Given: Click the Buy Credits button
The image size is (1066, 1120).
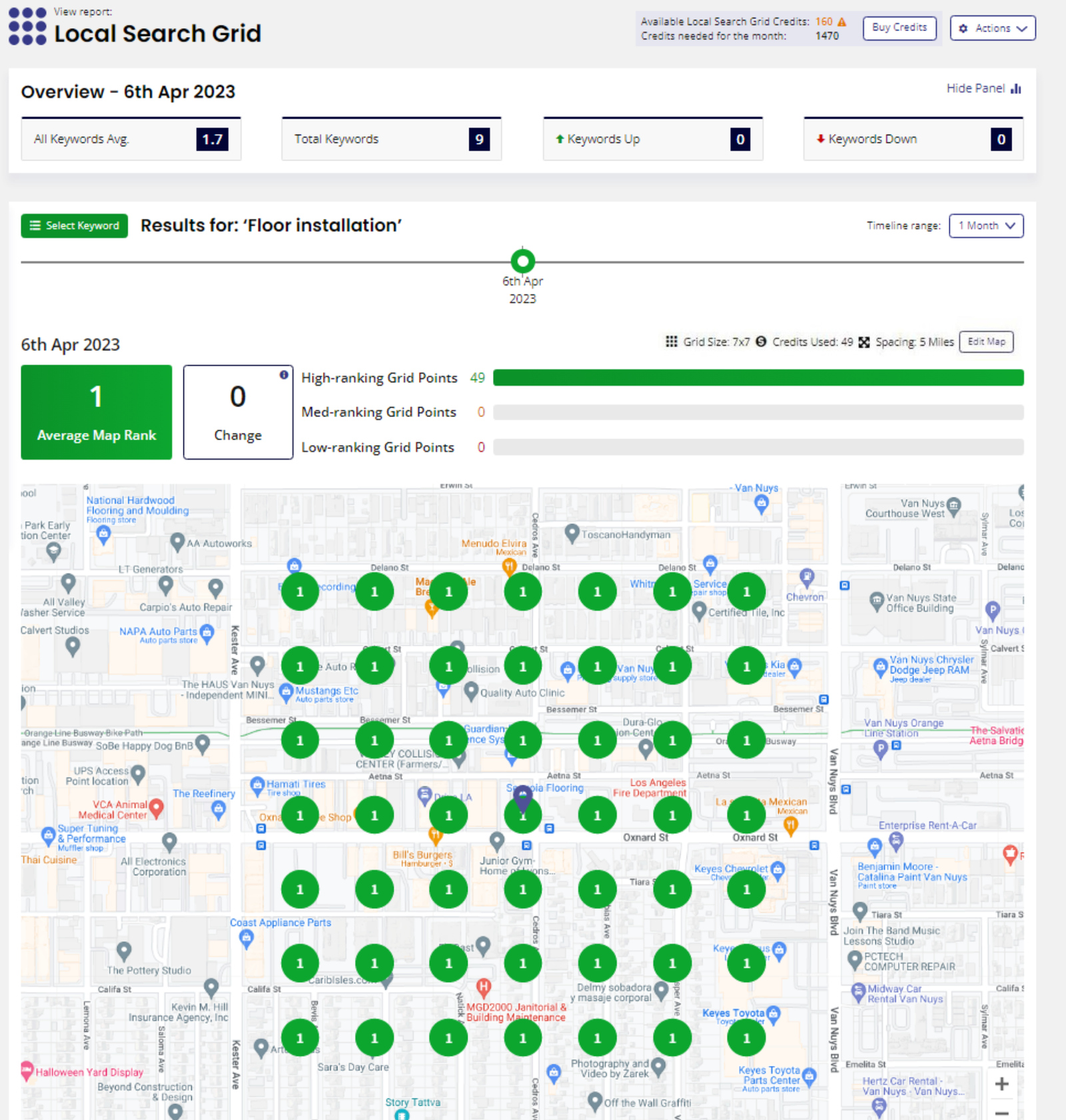Looking at the screenshot, I should [899, 28].
